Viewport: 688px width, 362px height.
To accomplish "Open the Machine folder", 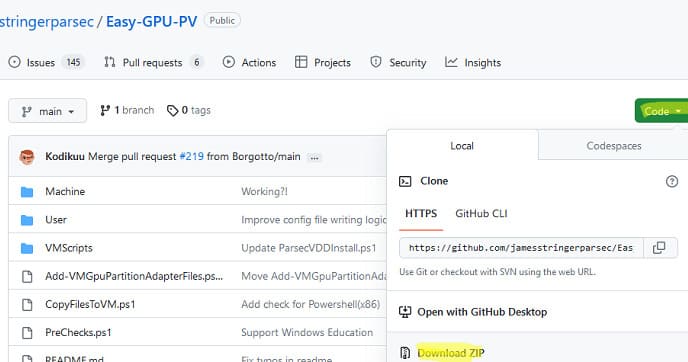I will point(65,191).
